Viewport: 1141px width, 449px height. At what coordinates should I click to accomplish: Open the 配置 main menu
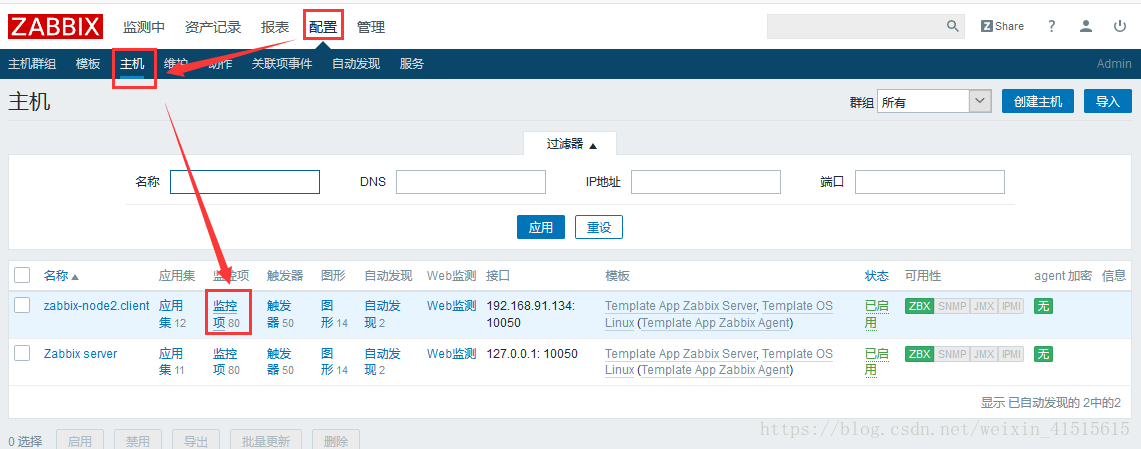point(323,28)
